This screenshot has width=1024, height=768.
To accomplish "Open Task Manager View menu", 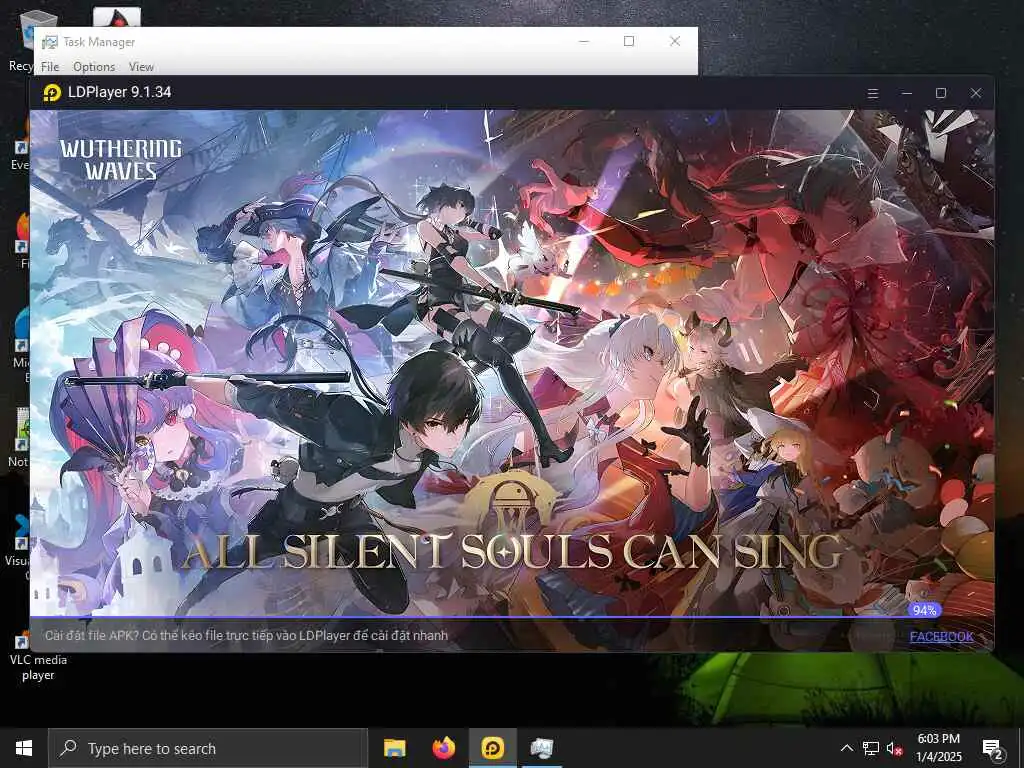I will [x=141, y=67].
